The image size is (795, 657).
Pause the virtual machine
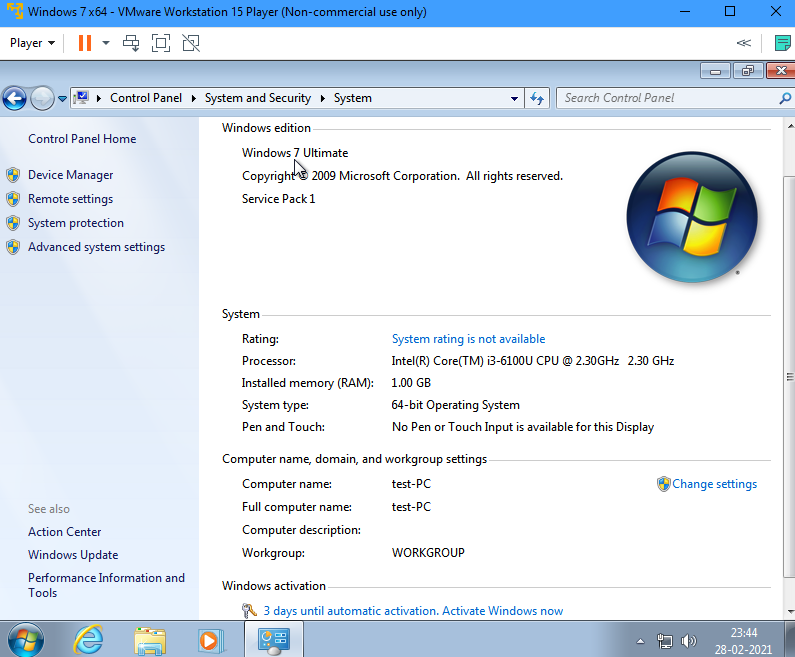[x=85, y=43]
